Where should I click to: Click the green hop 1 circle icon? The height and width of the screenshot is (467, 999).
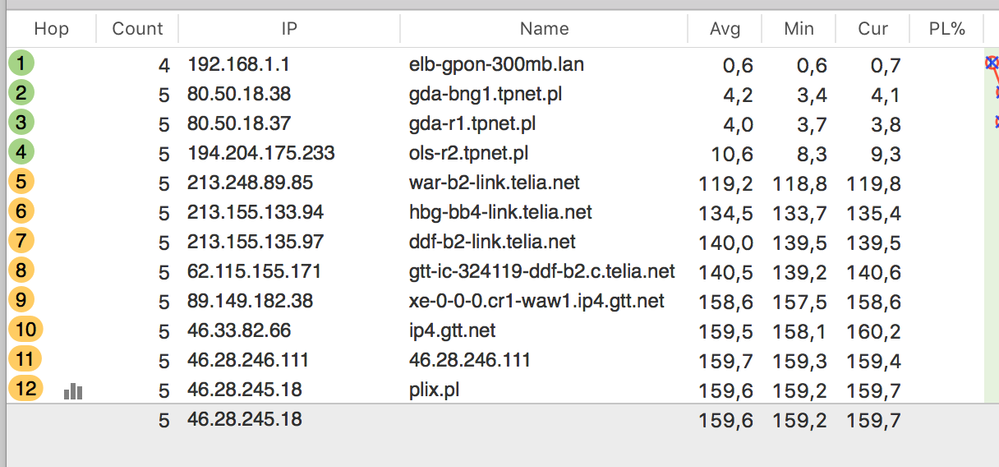tap(21, 64)
